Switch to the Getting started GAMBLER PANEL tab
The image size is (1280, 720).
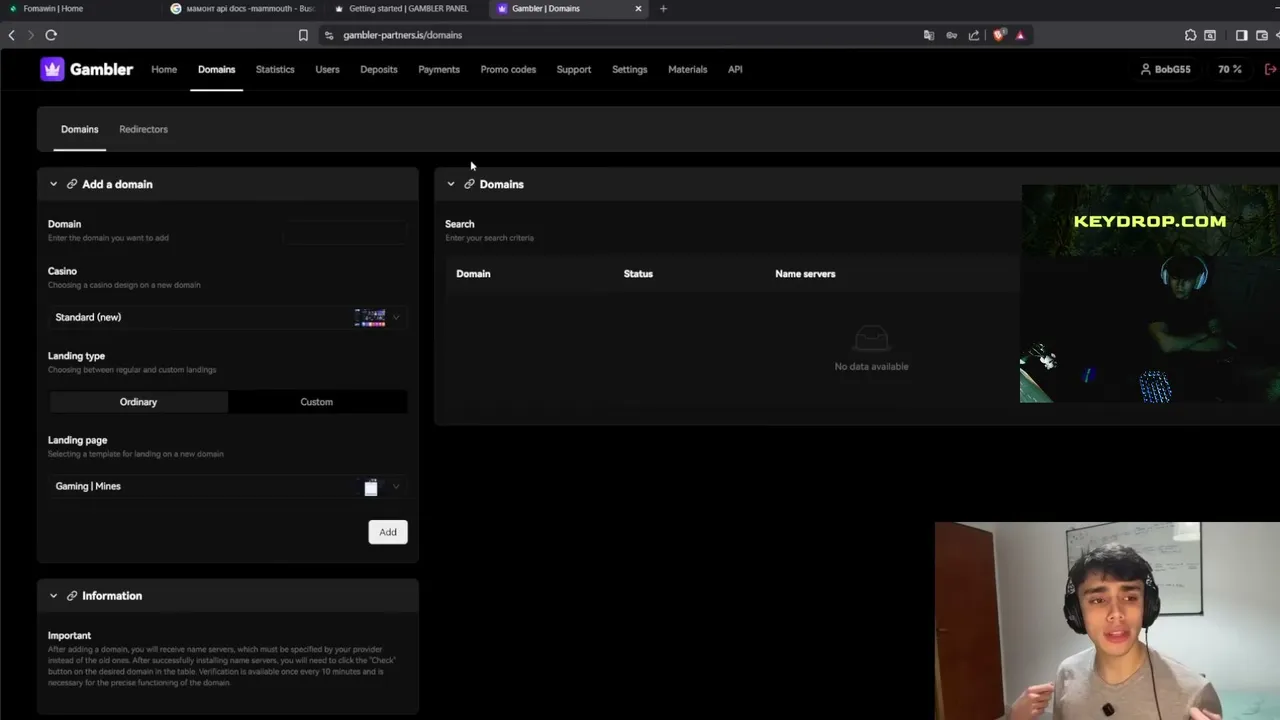[x=407, y=9]
